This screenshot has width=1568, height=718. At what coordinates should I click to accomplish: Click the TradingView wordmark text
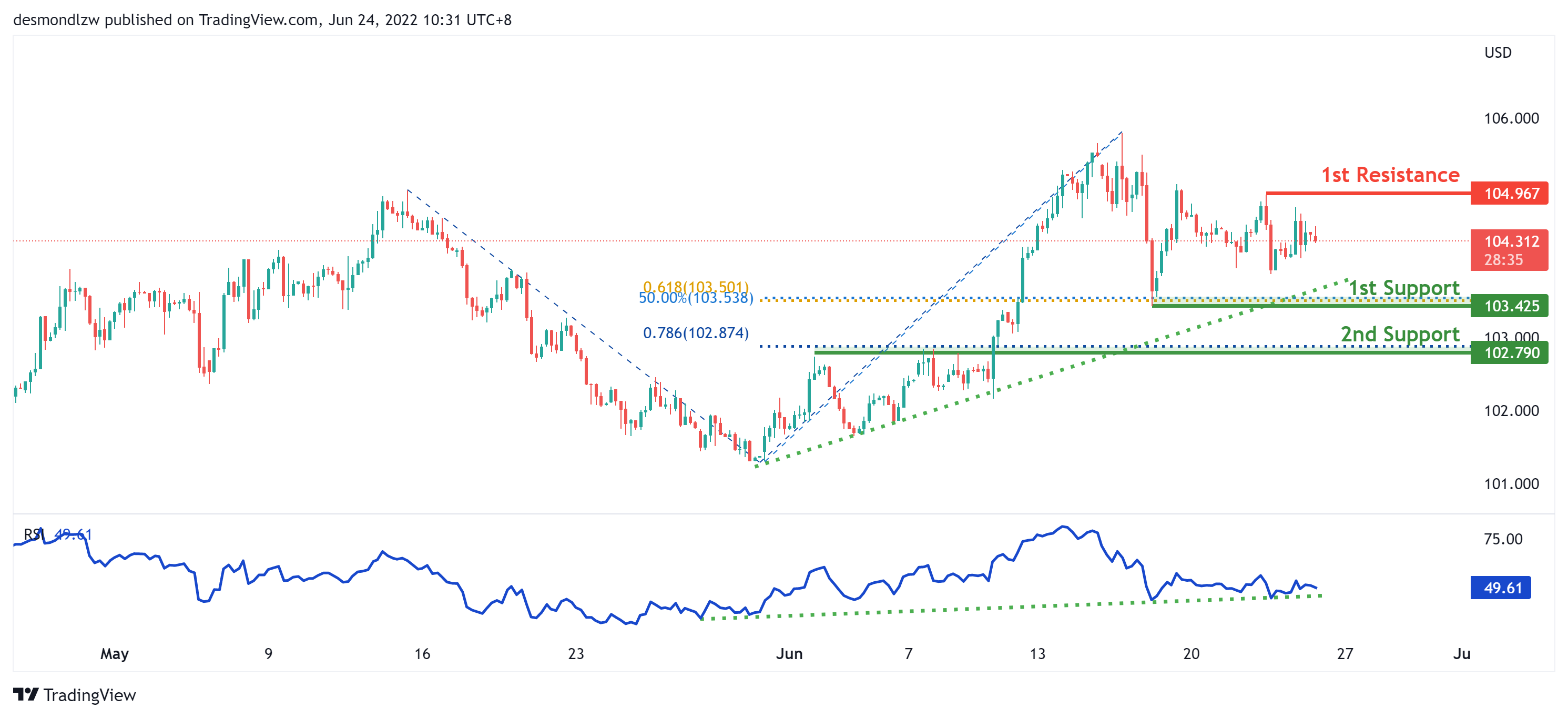(89, 695)
